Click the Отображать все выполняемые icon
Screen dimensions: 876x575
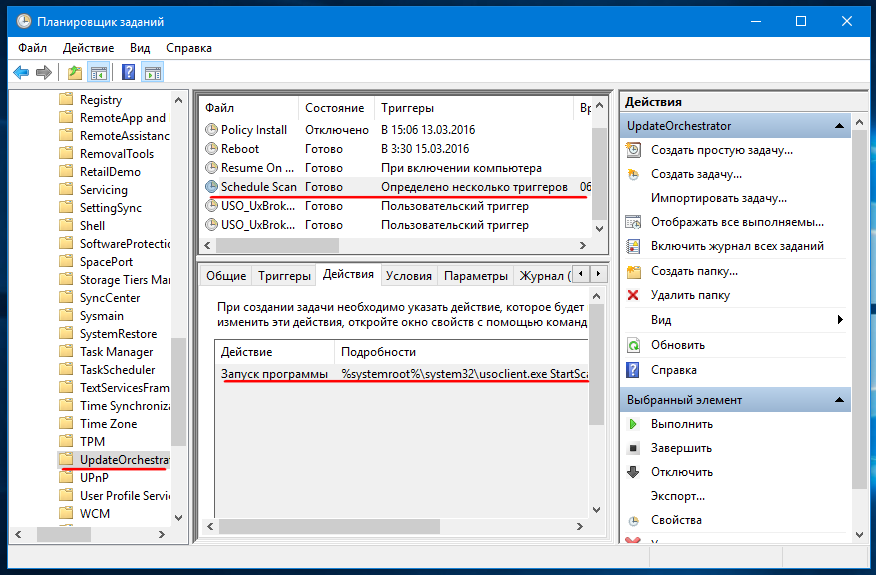(633, 222)
